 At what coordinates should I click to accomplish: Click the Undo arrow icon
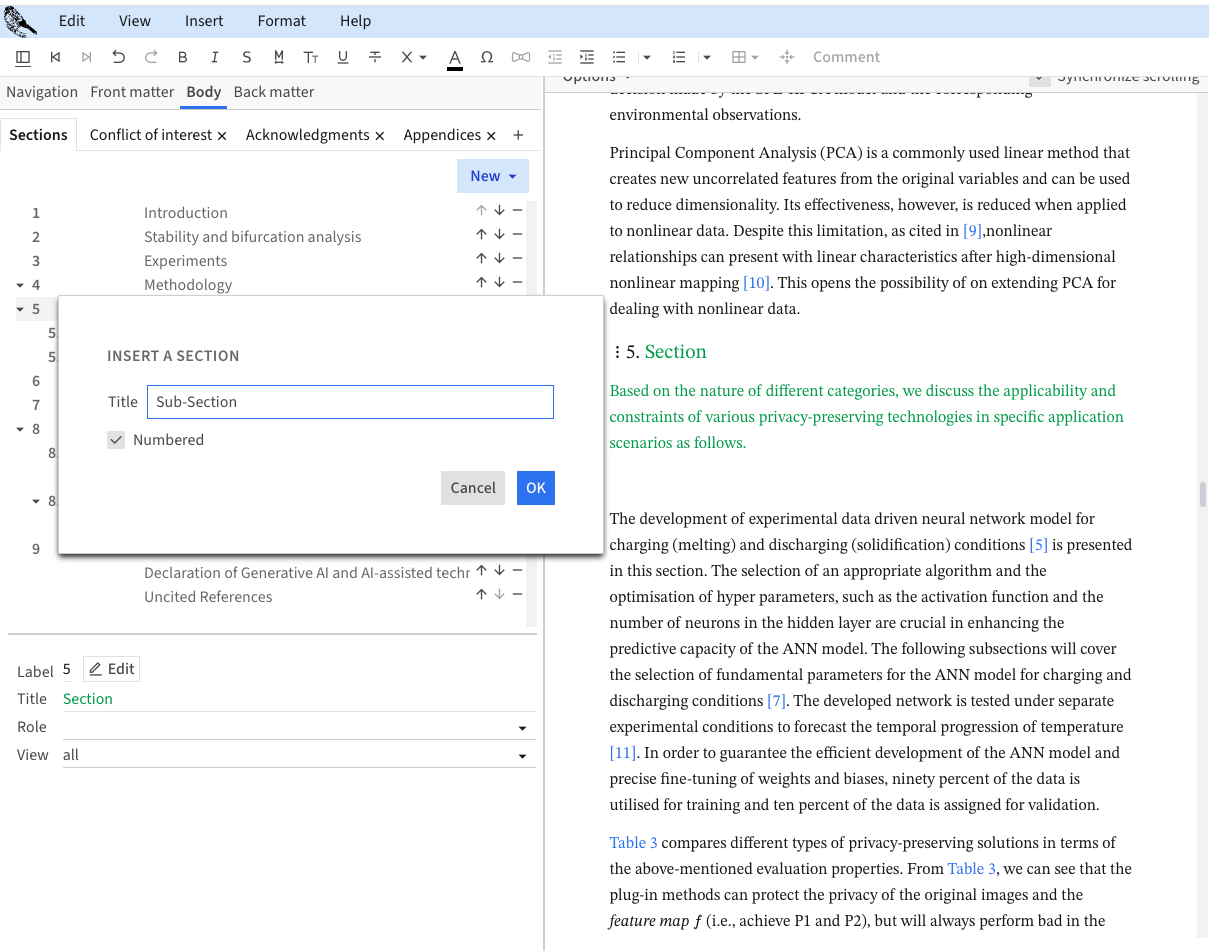(x=119, y=57)
